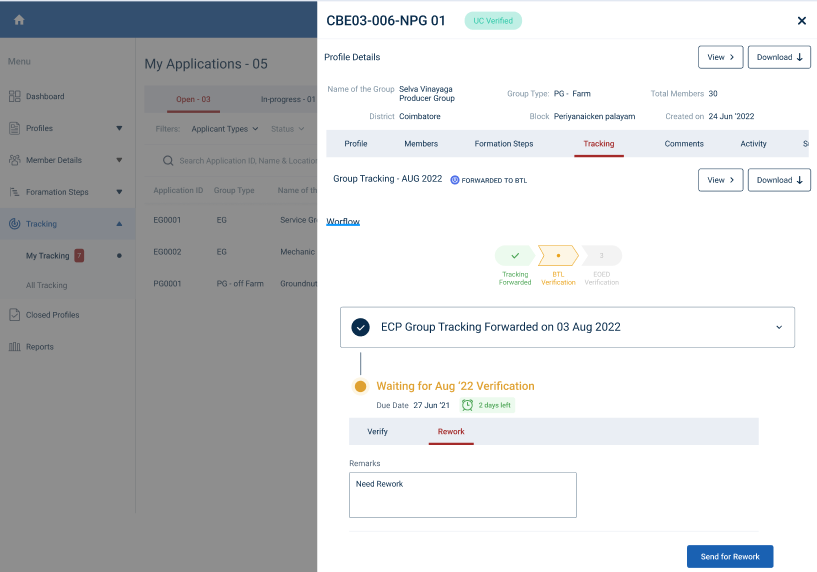This screenshot has width=817, height=572.
Task: Click the search icon in applications list
Action: (x=168, y=160)
